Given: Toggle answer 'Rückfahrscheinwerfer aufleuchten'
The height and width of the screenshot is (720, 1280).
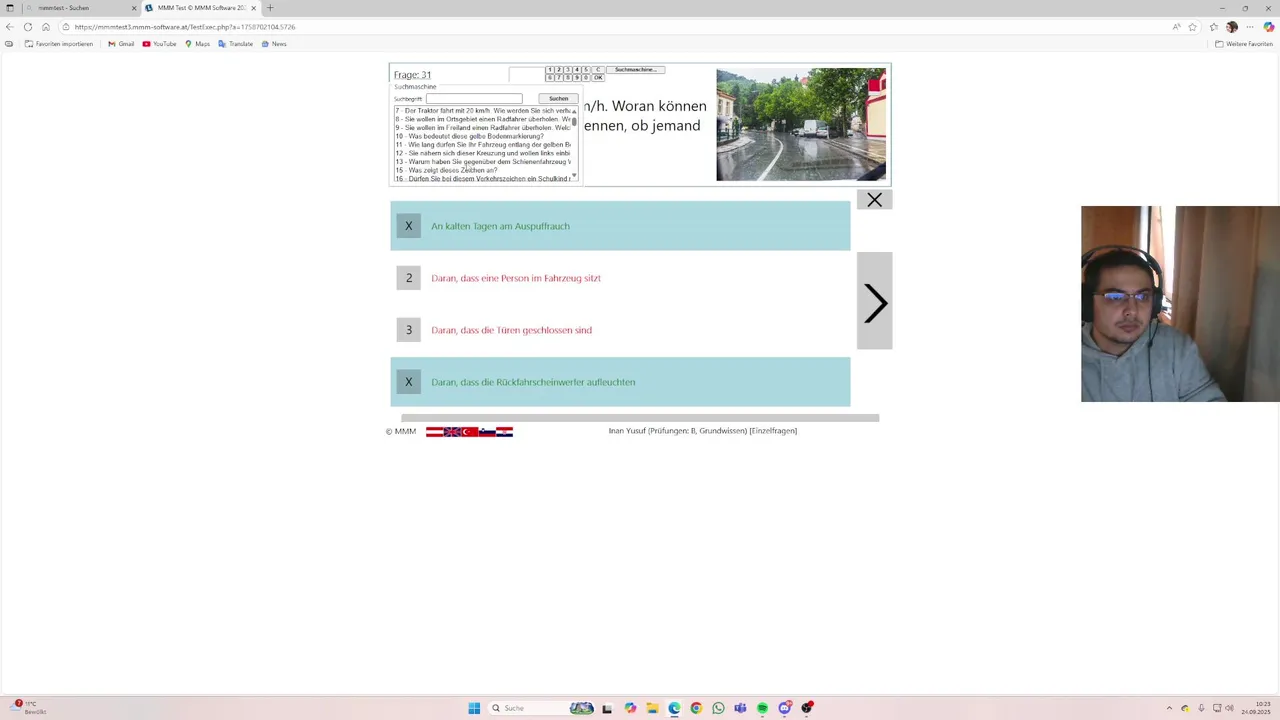Looking at the screenshot, I should pyautogui.click(x=620, y=382).
